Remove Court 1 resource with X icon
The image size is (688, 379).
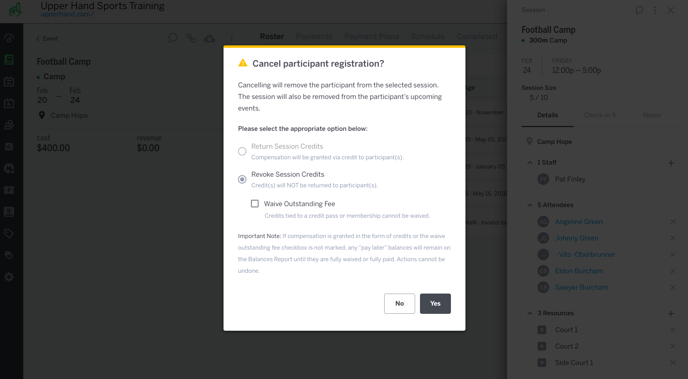(x=673, y=330)
